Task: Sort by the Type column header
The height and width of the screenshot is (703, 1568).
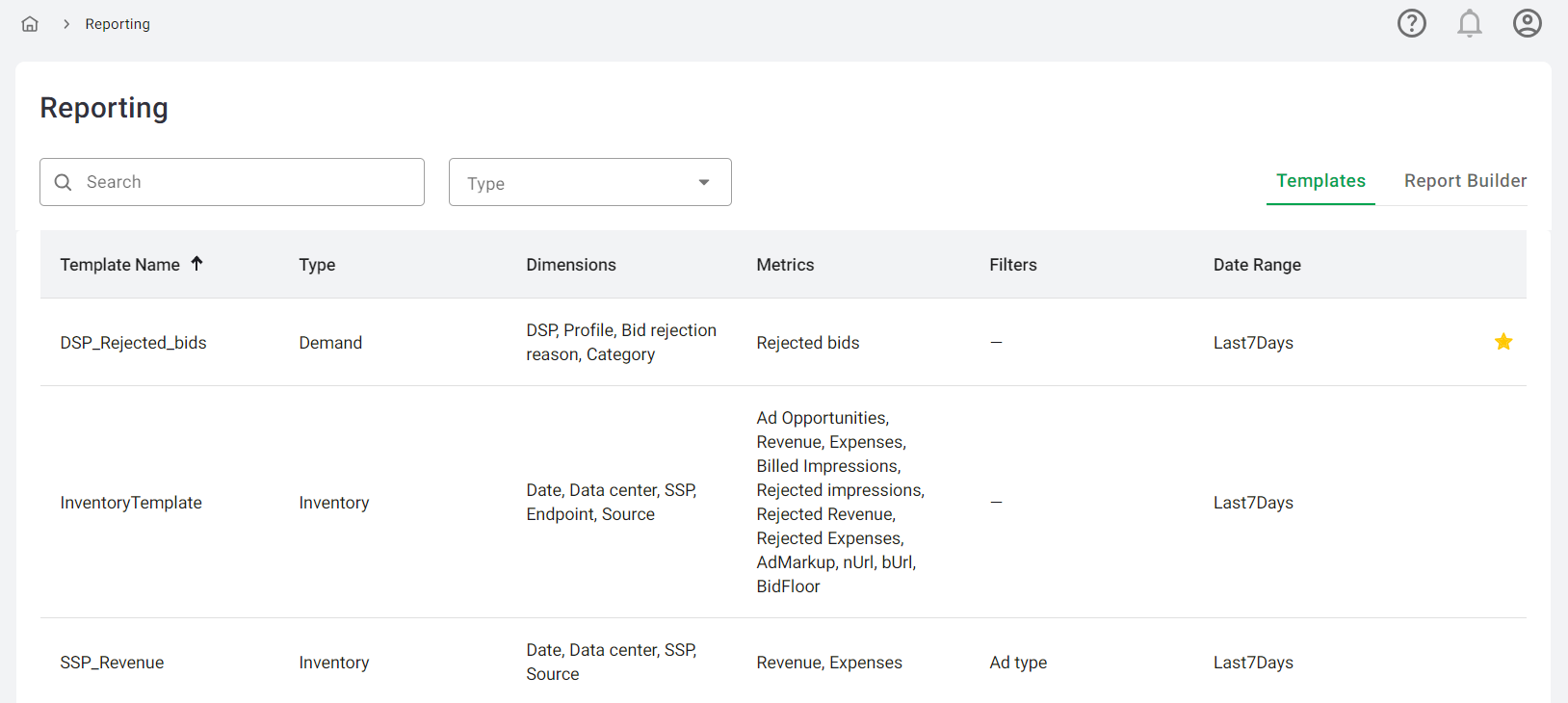Action: (317, 265)
